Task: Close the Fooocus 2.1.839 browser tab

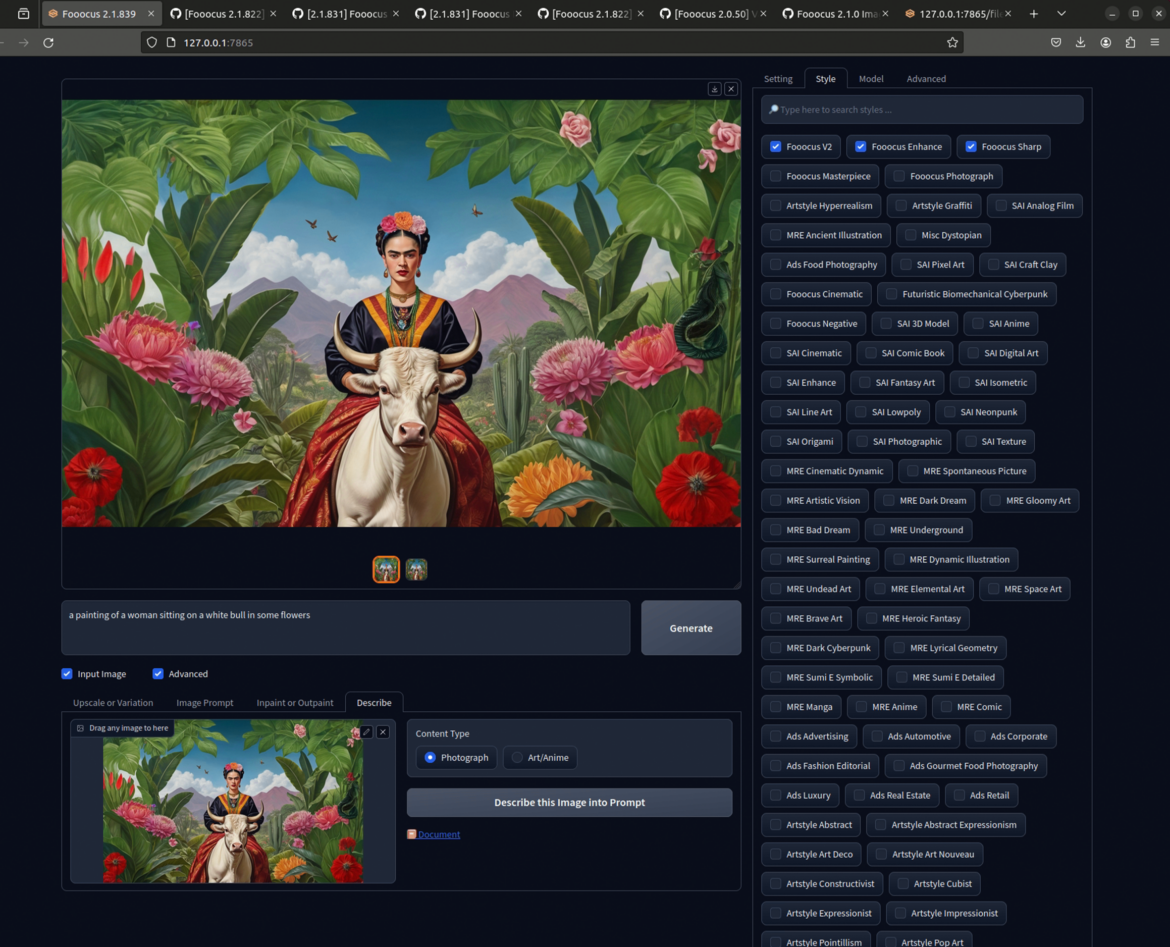Action: click(x=151, y=13)
